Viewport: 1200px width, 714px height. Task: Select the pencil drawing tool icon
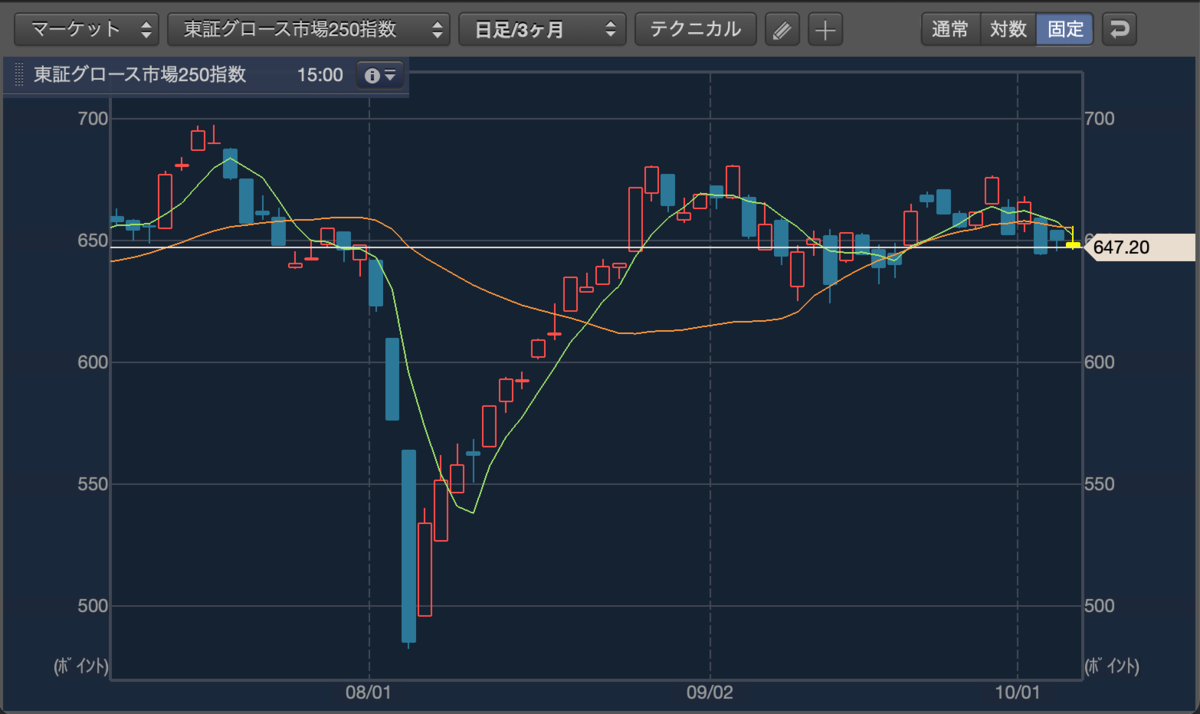[783, 30]
